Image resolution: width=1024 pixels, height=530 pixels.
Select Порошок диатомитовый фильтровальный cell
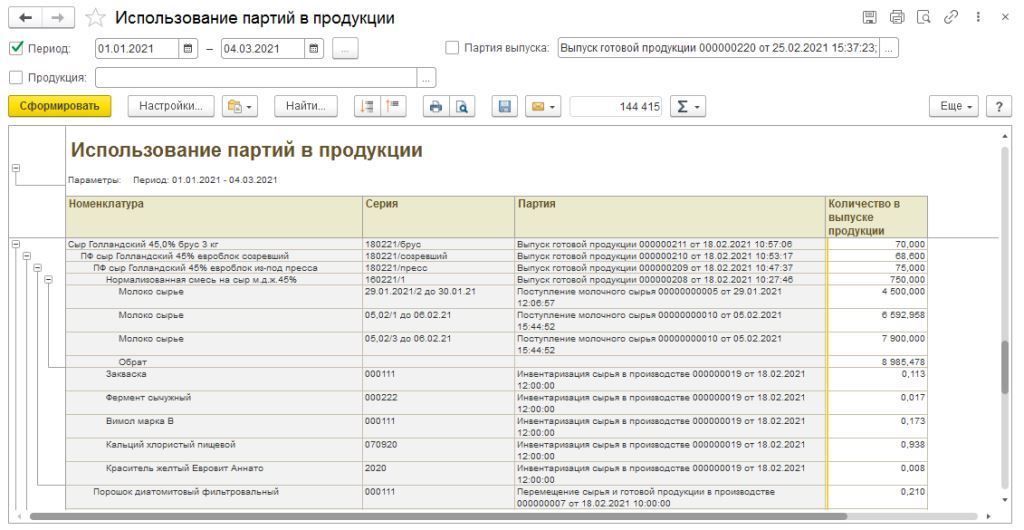[214, 497]
